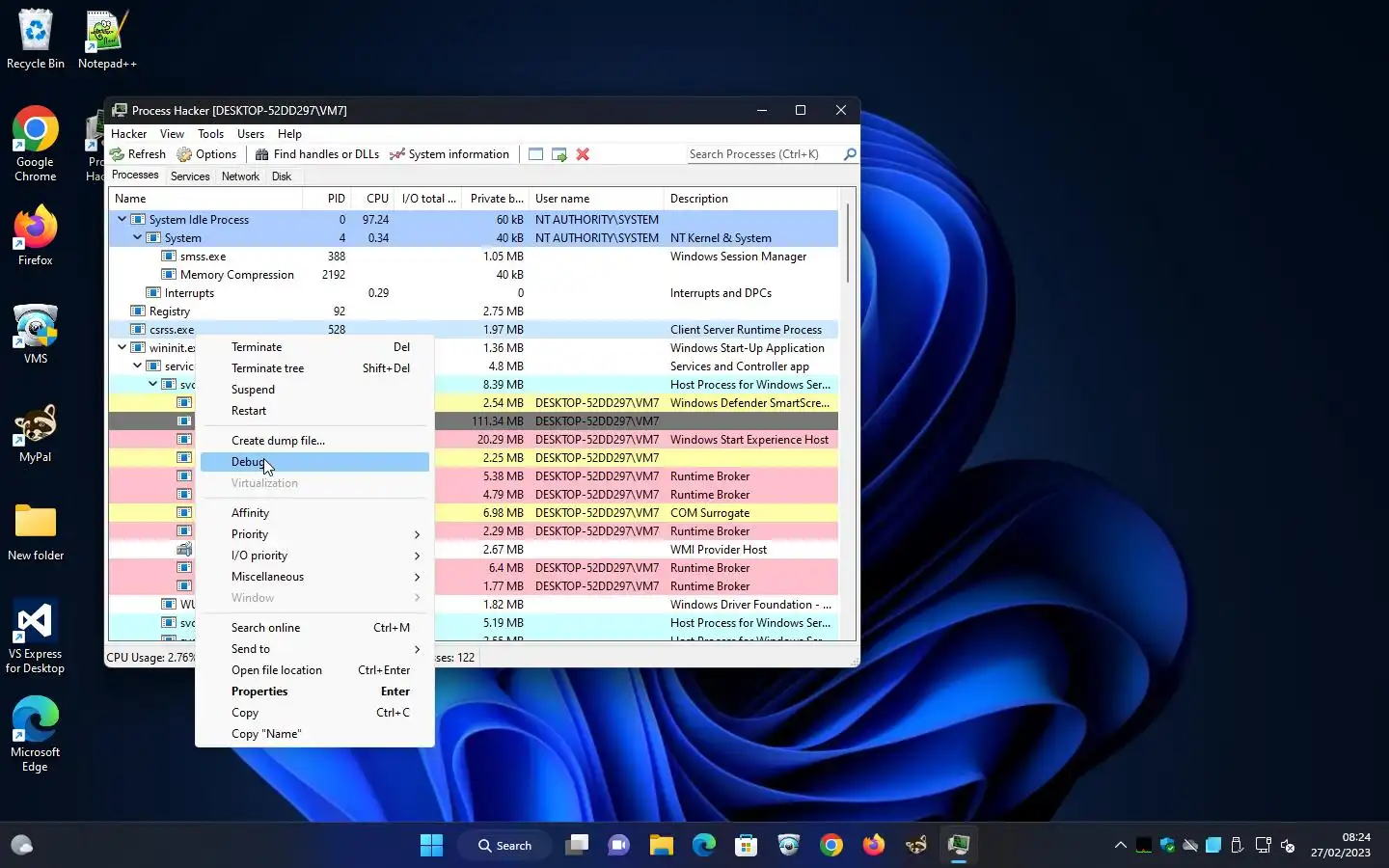Viewport: 1389px width, 868px height.
Task: Click the Windows Start button
Action: coord(431,846)
